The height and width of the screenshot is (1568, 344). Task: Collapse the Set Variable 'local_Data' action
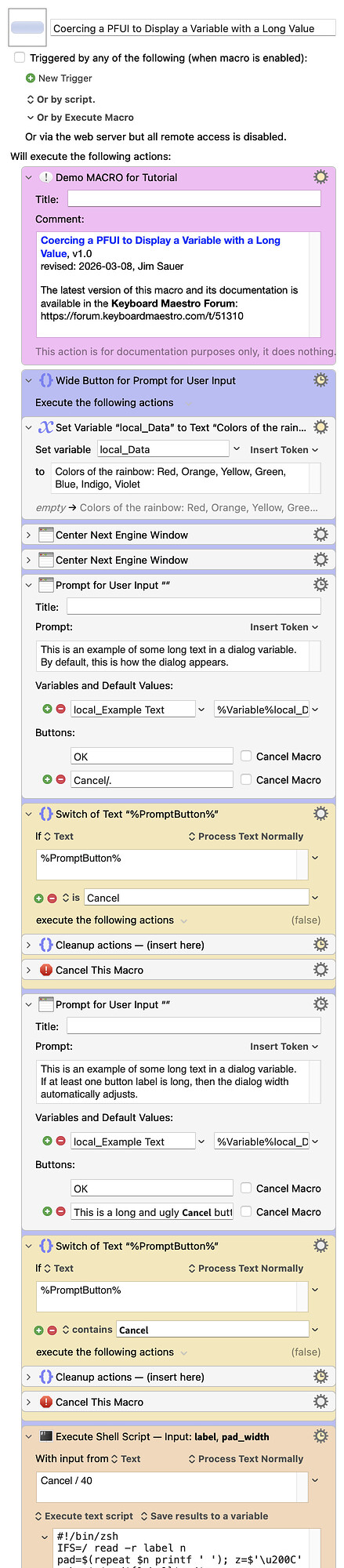pos(29,427)
